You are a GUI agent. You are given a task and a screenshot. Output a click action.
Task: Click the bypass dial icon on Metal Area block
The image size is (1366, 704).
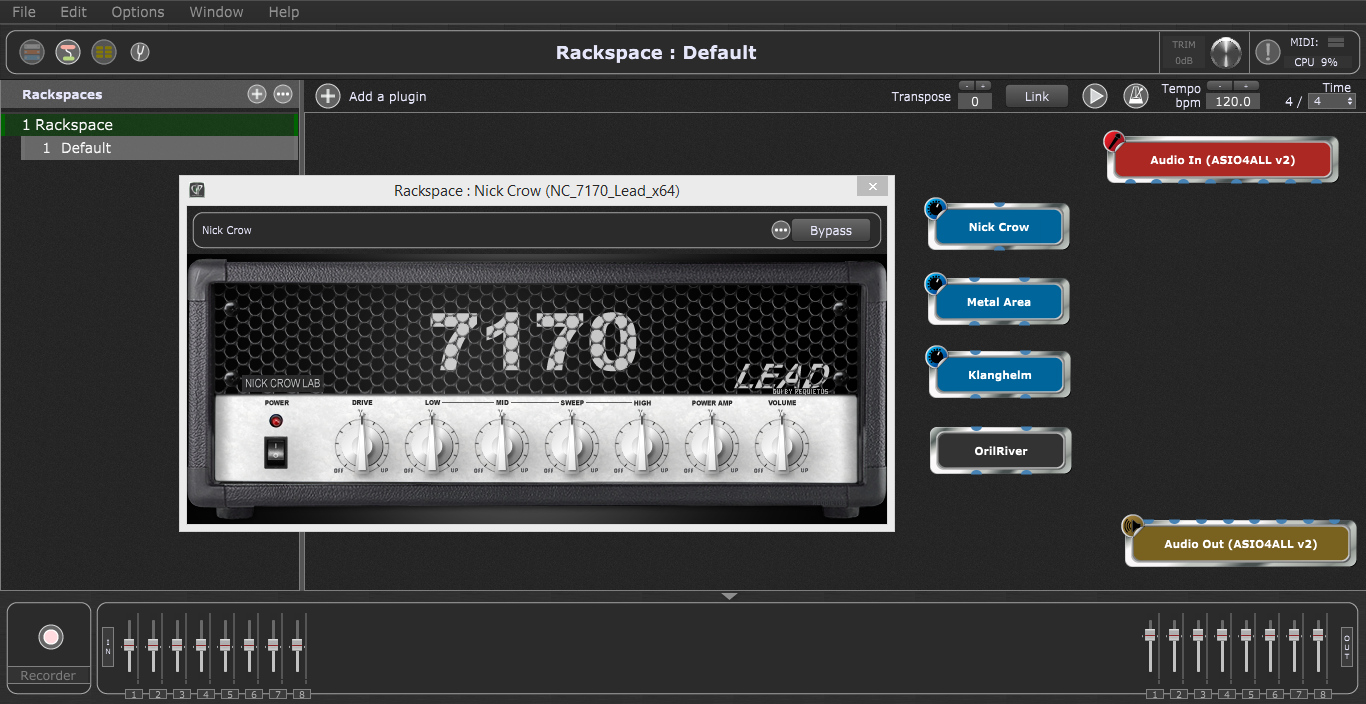point(935,283)
